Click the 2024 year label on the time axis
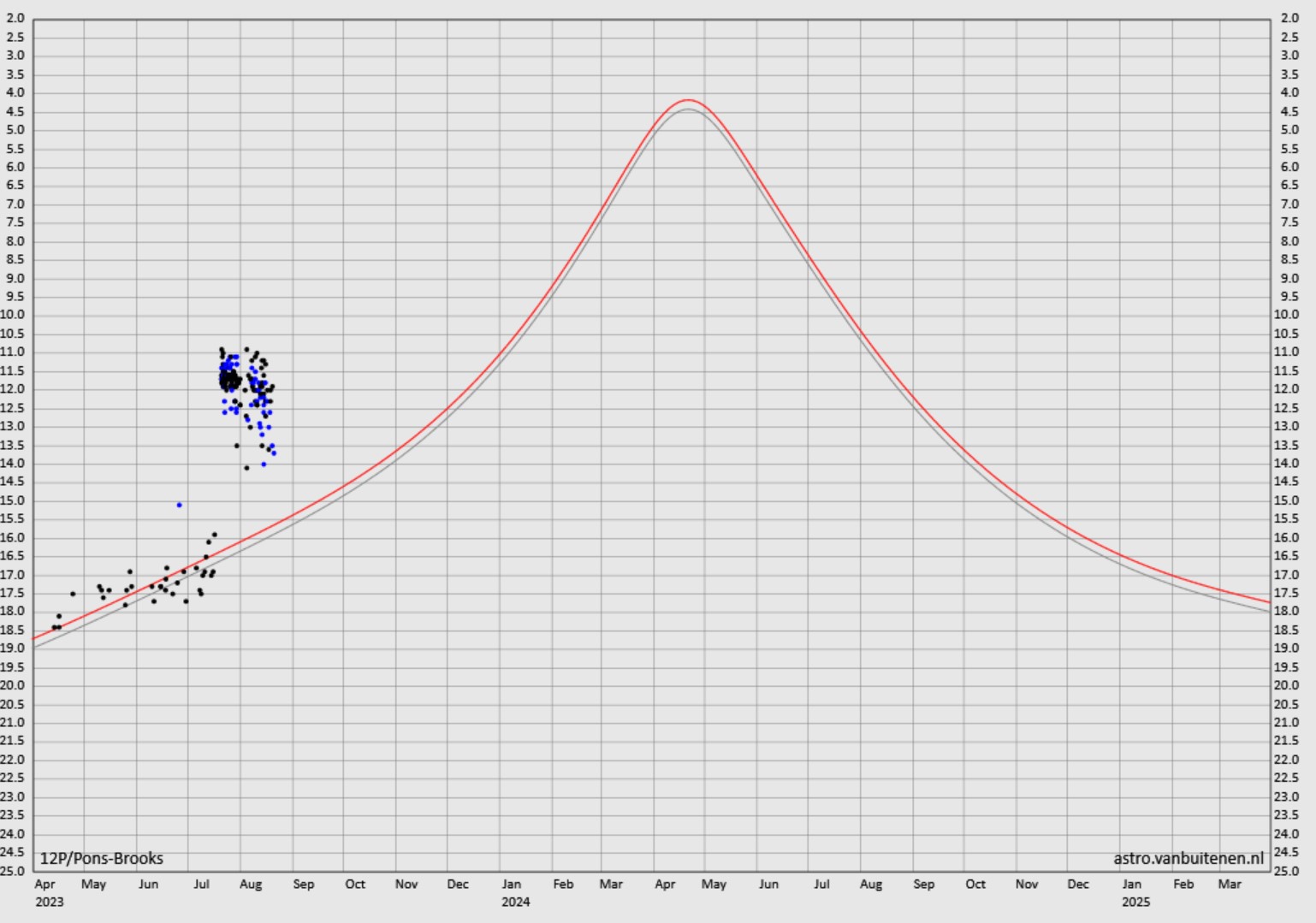Viewport: 1316px width, 923px height. 515,902
